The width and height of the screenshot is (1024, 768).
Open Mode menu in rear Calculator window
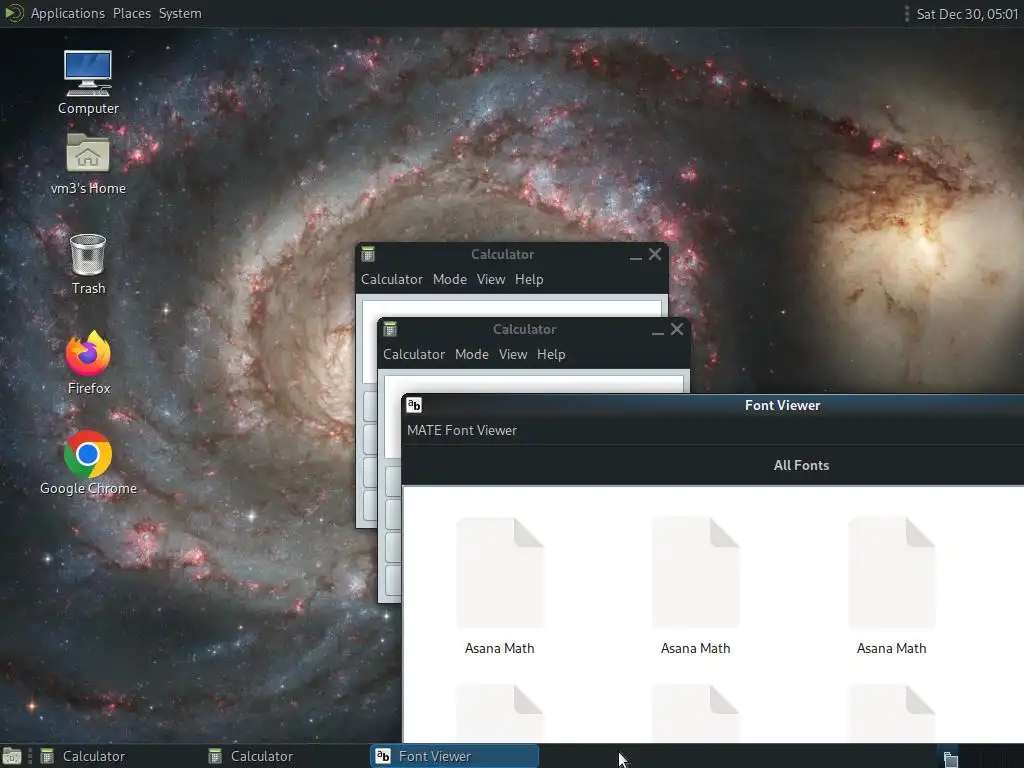(450, 279)
